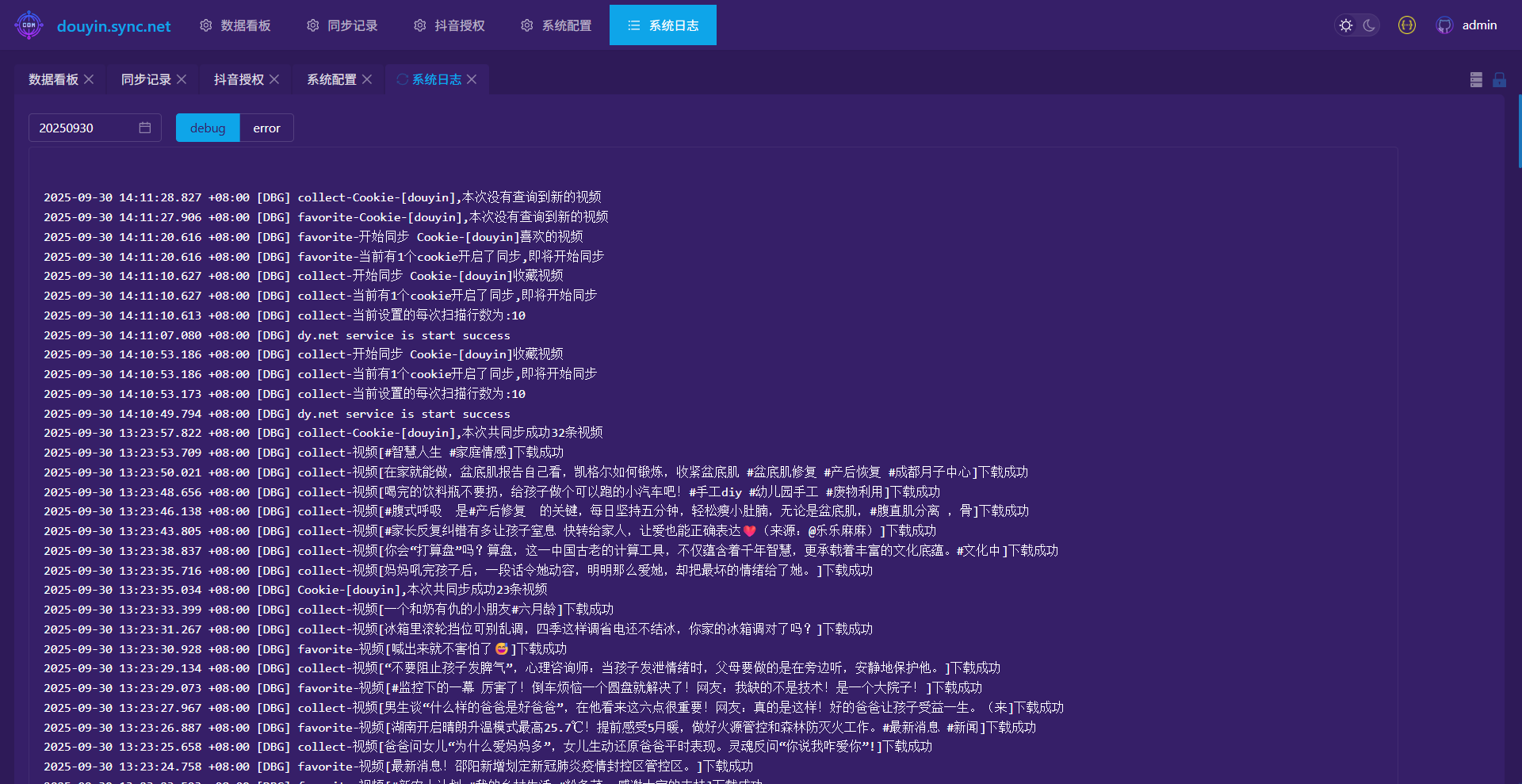Switch theme with the light/dark toggle
This screenshot has height=784, width=1522.
pos(1357,25)
